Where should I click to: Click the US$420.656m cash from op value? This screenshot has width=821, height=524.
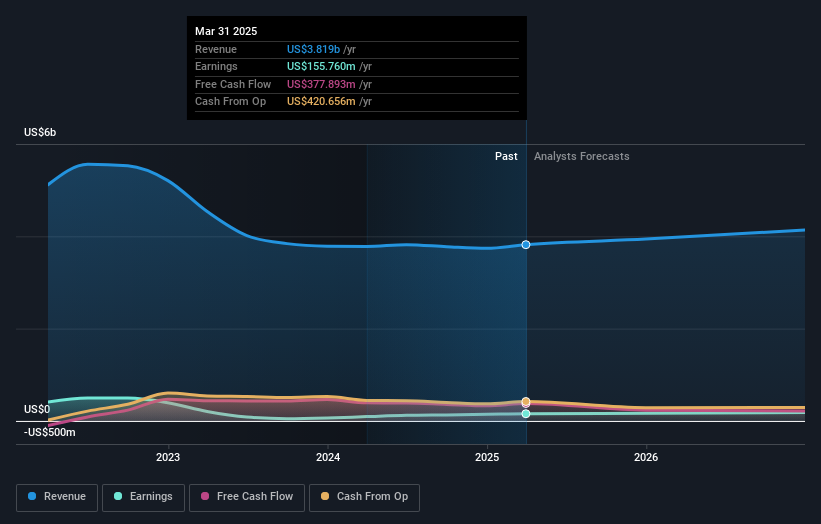point(321,102)
